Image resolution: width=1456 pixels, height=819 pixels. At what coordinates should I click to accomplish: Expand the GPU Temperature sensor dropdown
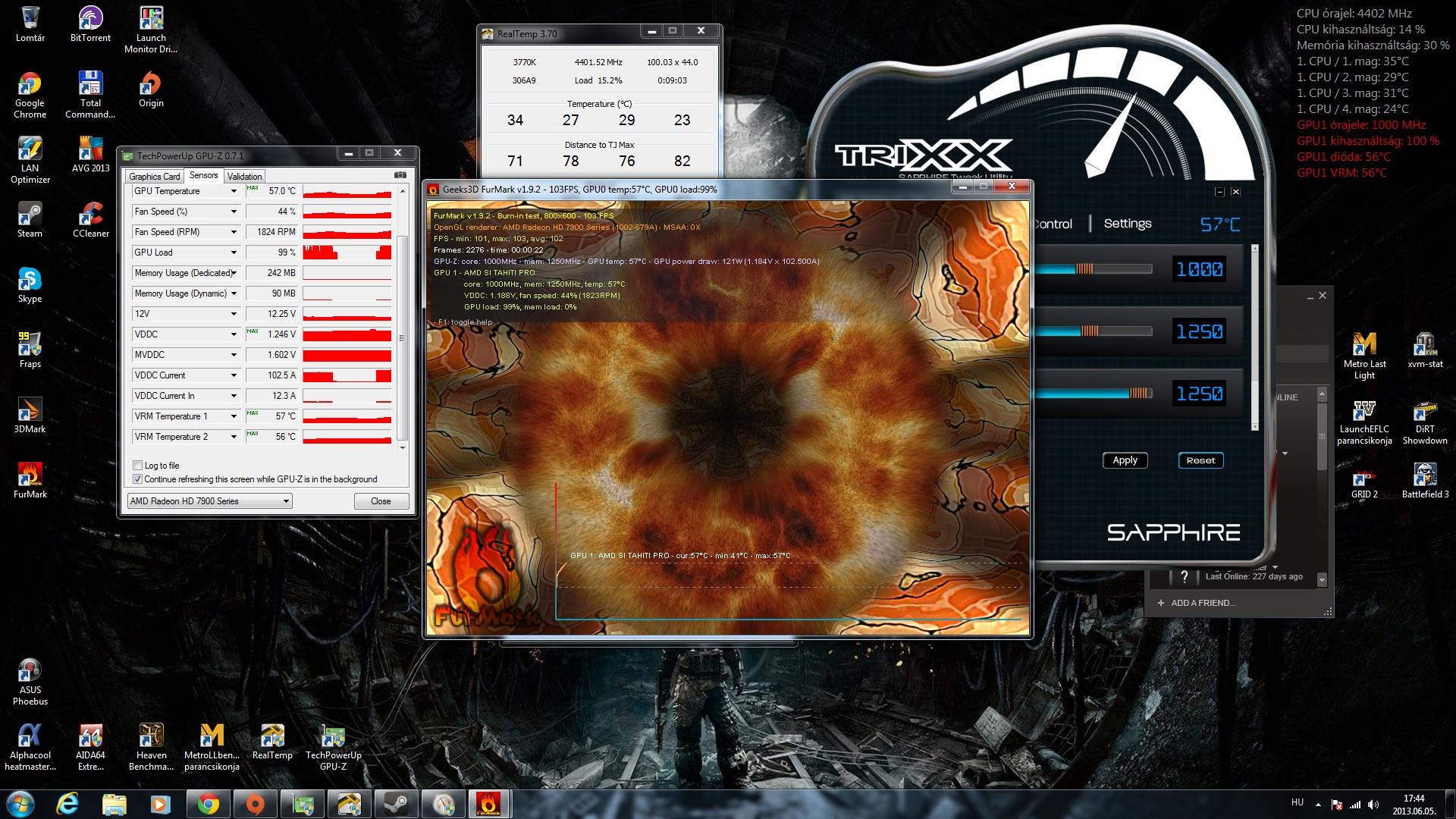tap(234, 191)
